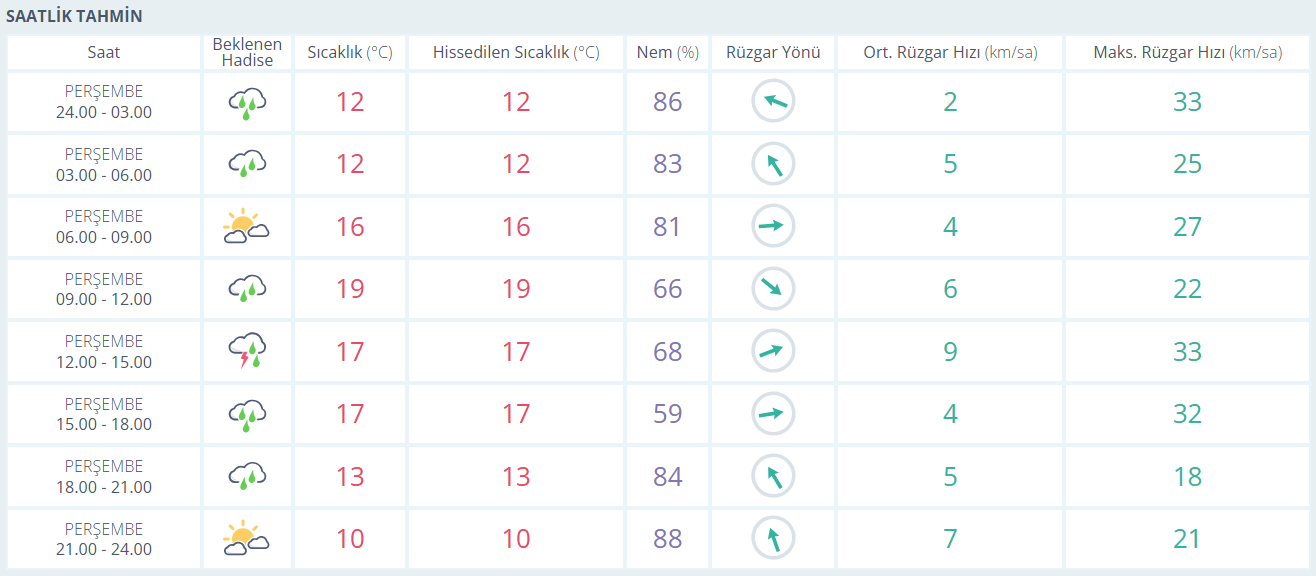Screen dimensions: 1316x576
Task: Select the Perşembe 09.00 - 12.00 time cell
Action: click(x=104, y=289)
